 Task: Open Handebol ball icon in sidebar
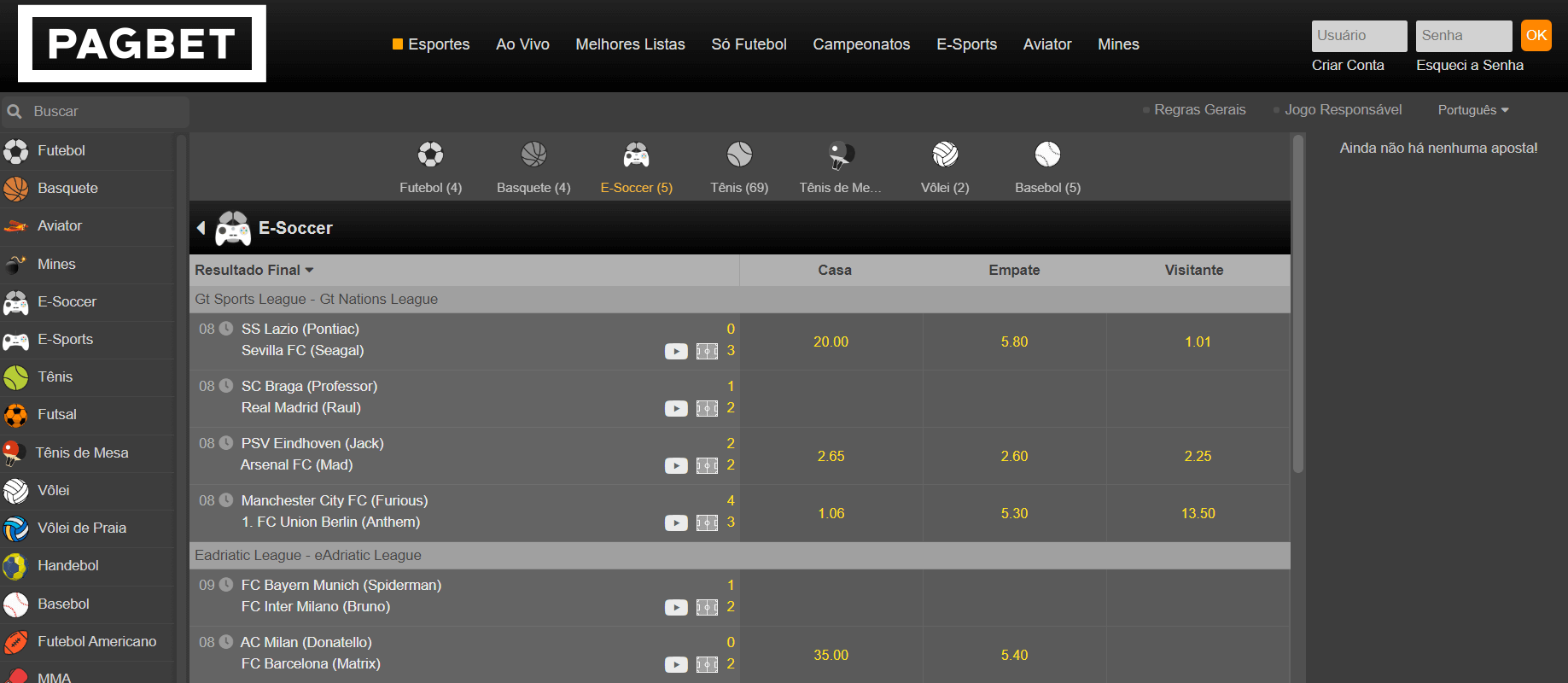point(15,566)
